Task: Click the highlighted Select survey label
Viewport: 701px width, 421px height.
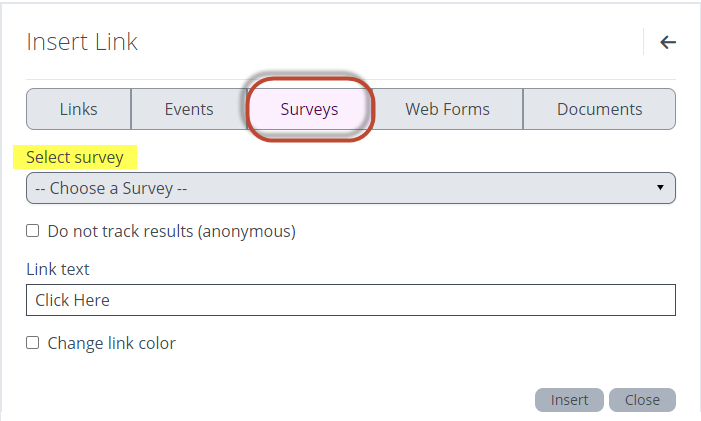Action: pos(75,157)
